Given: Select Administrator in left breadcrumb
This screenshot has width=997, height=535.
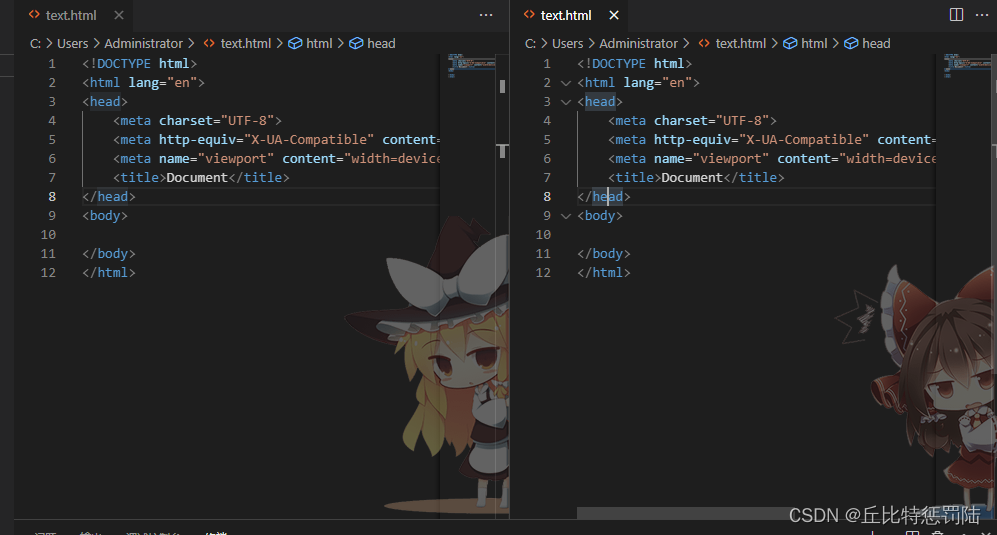Looking at the screenshot, I should (x=143, y=43).
